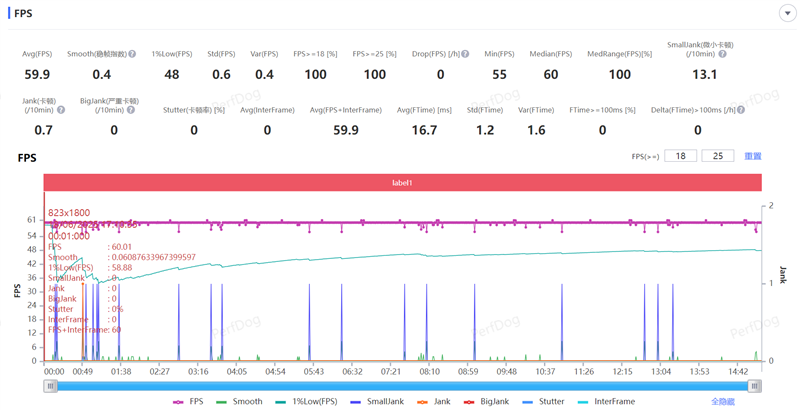The width and height of the screenshot is (800, 410).
Task: Collapse the FPS panel with top-right arrow
Action: [x=787, y=13]
